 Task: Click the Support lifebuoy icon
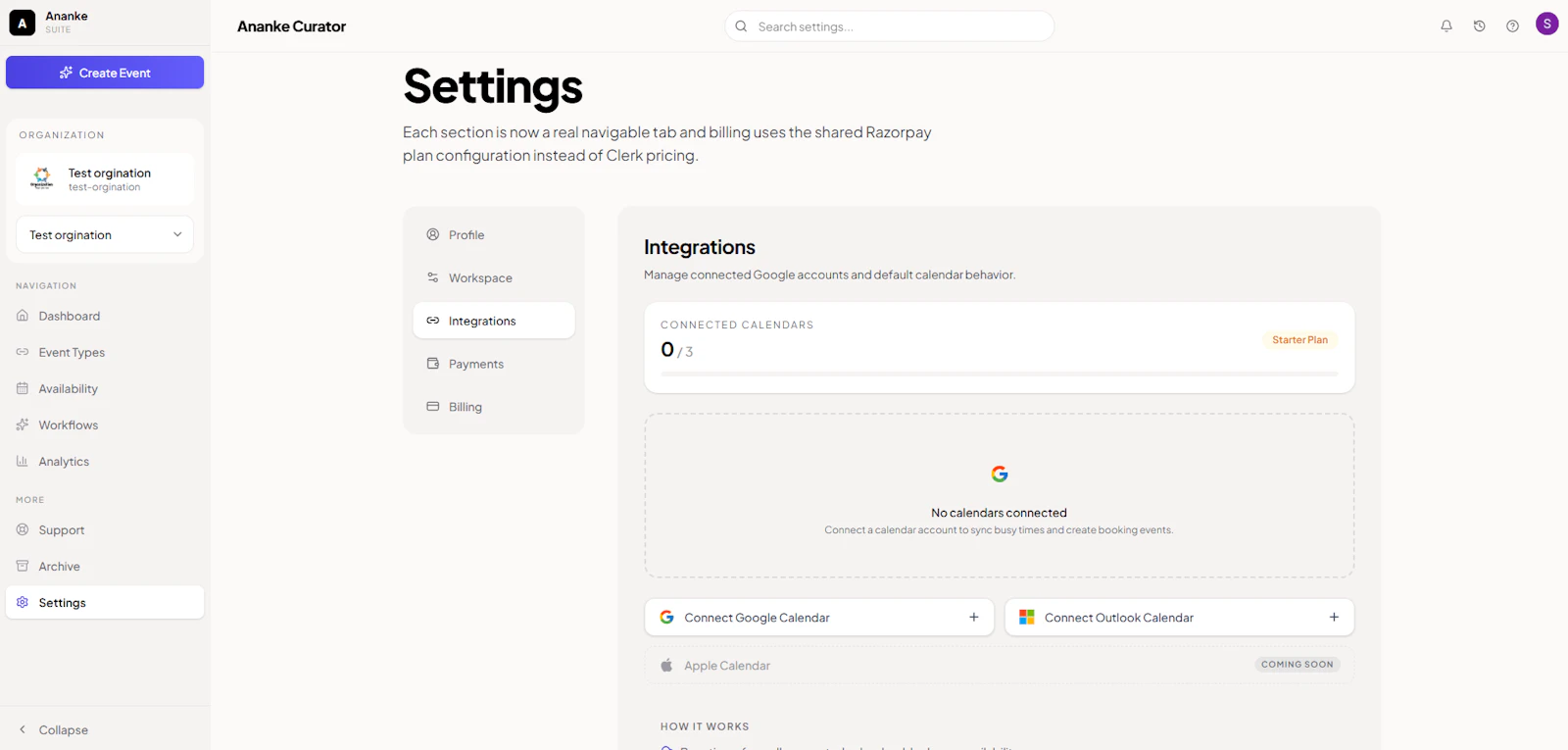click(x=23, y=529)
